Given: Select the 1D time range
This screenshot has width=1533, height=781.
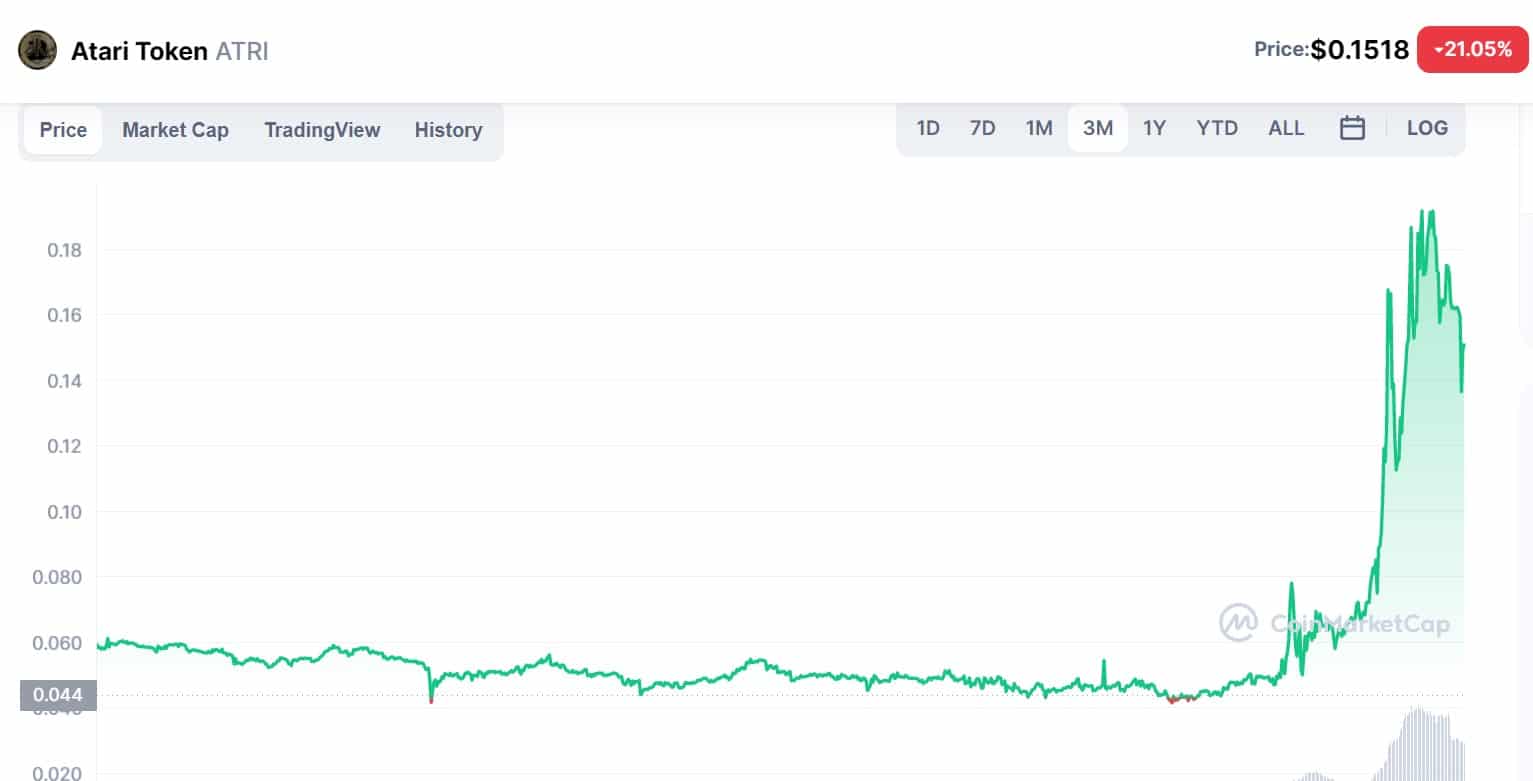Looking at the screenshot, I should (928, 128).
